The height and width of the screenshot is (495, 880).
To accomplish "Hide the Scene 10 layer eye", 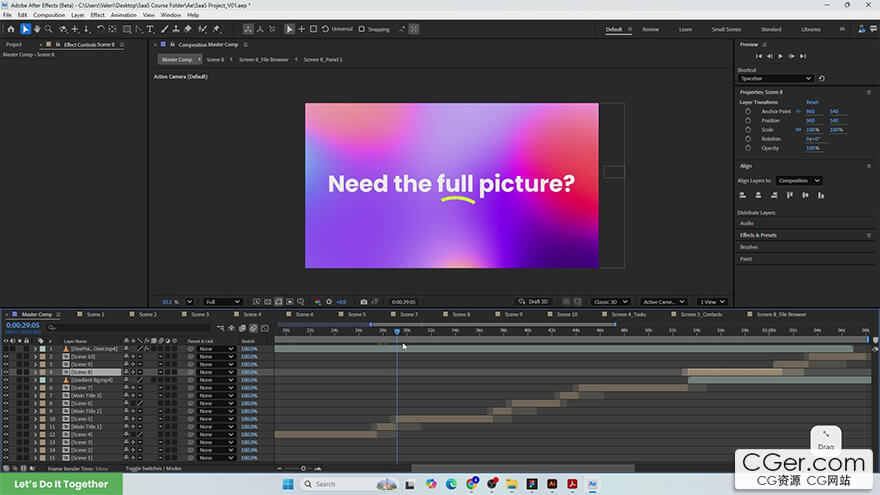I will 6,356.
